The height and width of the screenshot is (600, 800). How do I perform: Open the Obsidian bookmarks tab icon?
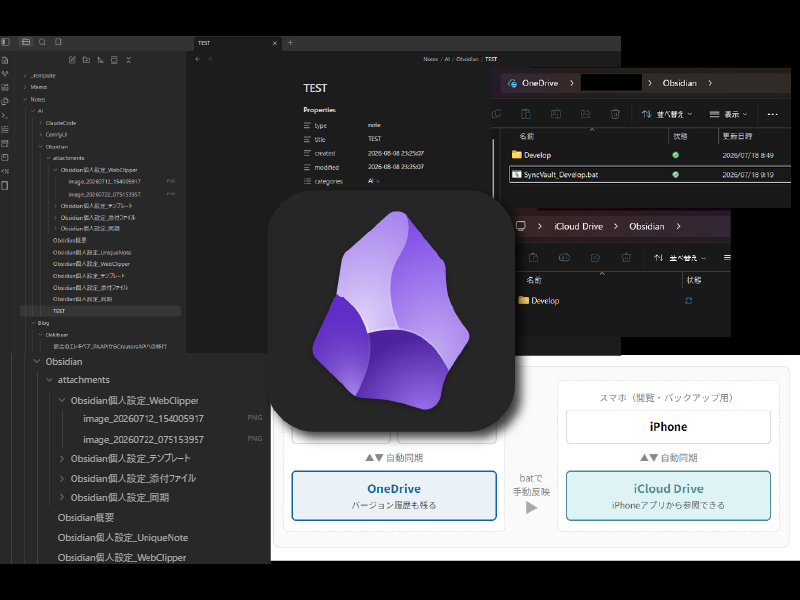(x=58, y=42)
